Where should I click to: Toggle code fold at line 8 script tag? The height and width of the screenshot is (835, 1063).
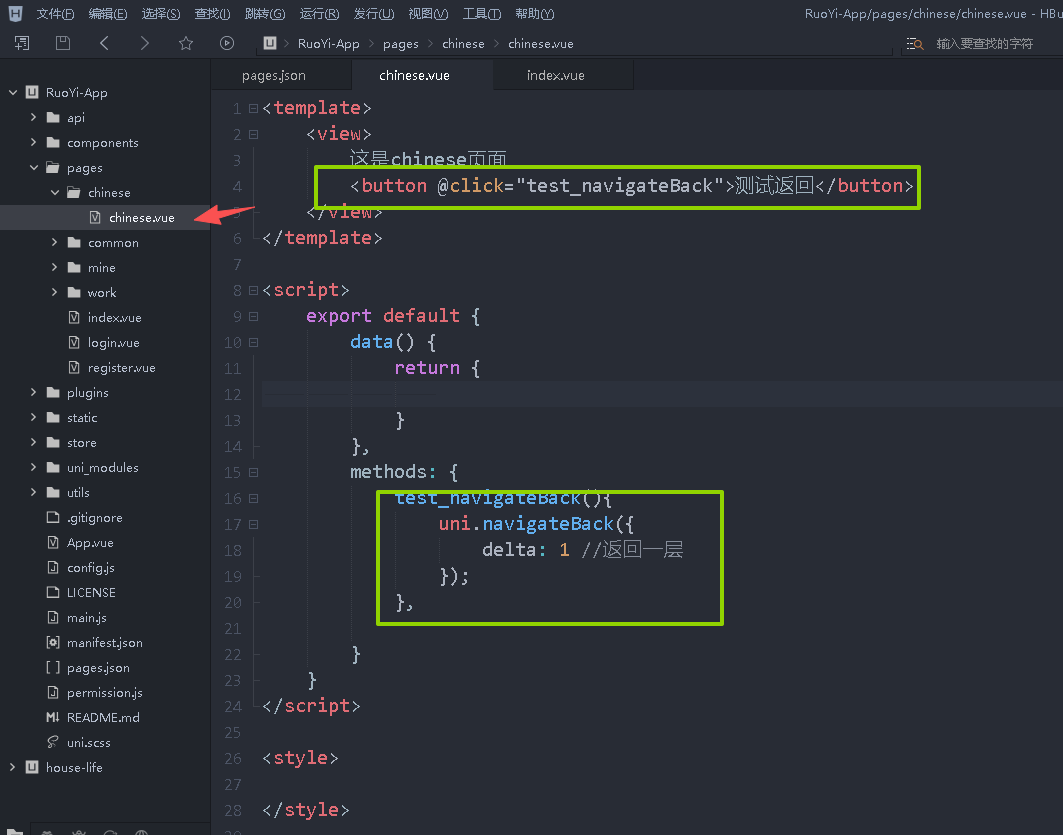pyautogui.click(x=253, y=290)
